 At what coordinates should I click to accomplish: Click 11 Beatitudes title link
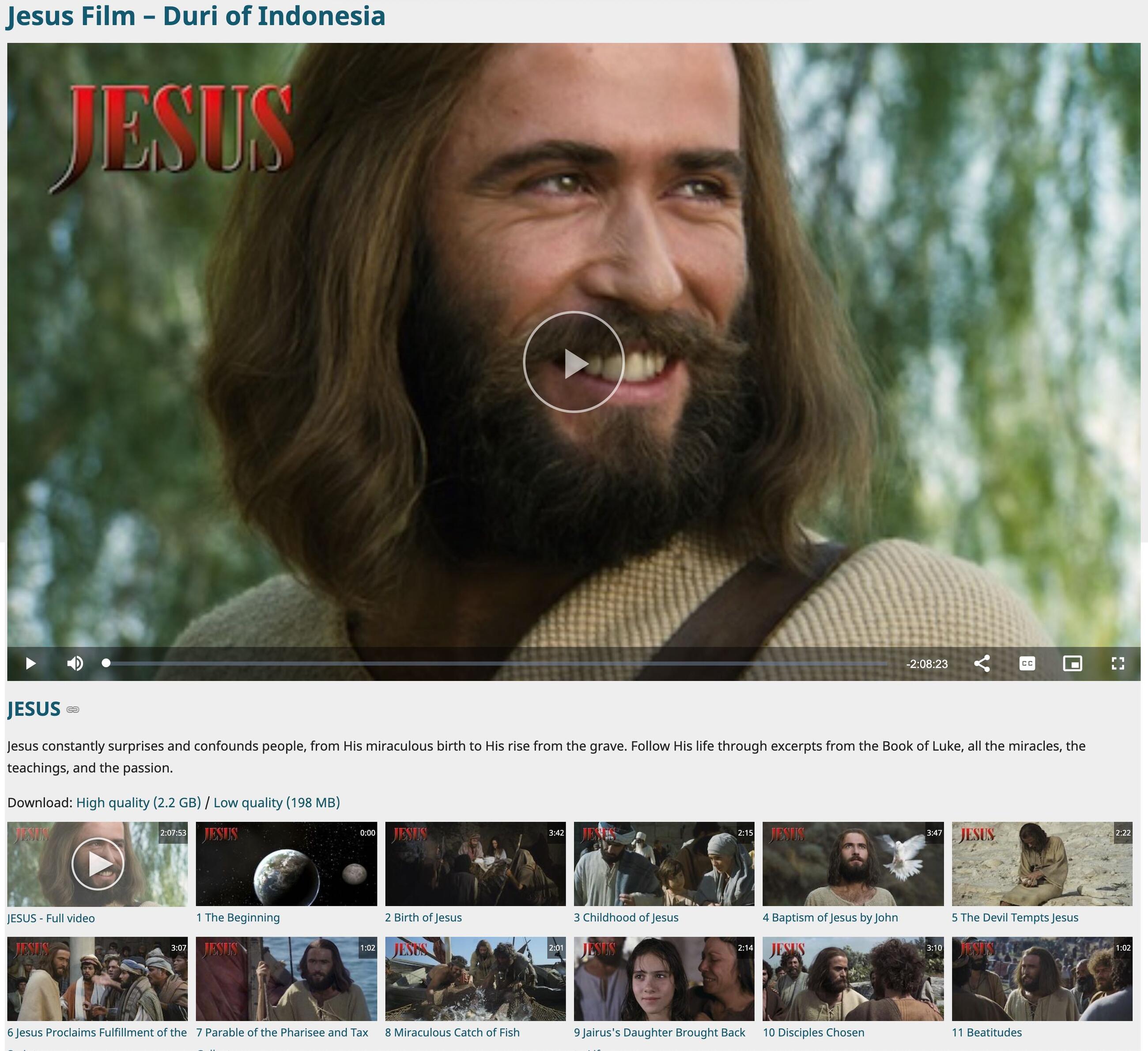point(987,1033)
